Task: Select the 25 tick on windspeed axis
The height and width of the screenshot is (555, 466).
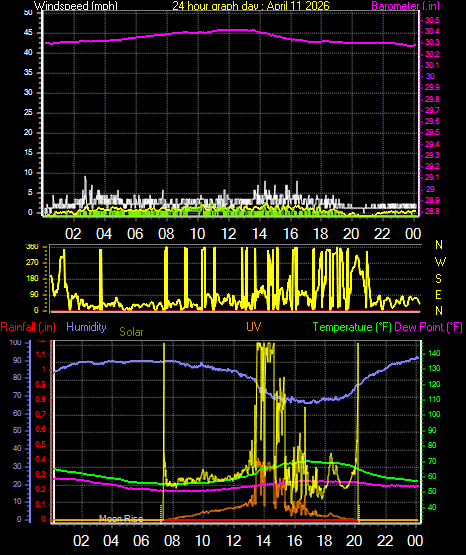Action: pos(28,113)
